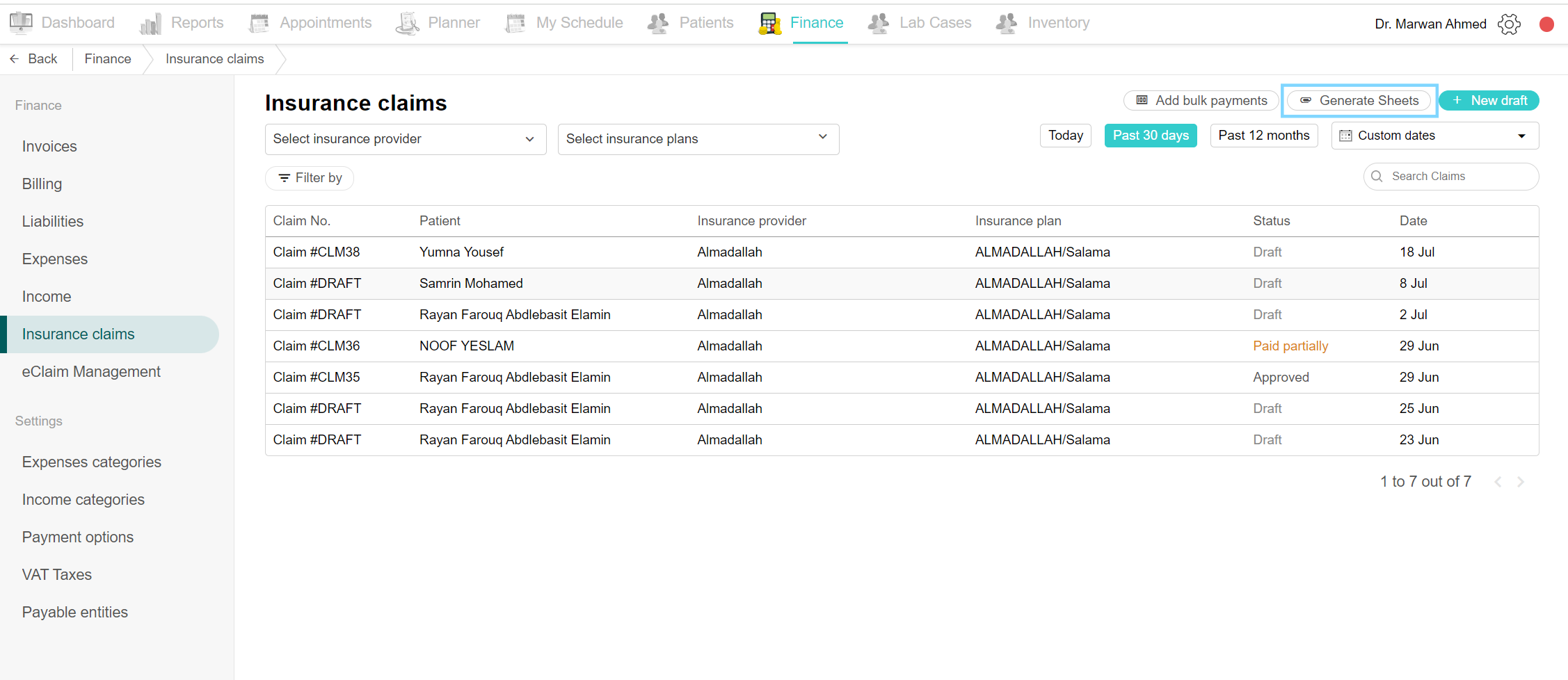This screenshot has height=680, width=1568.
Task: Open VAT Taxes settings
Action: [x=57, y=575]
